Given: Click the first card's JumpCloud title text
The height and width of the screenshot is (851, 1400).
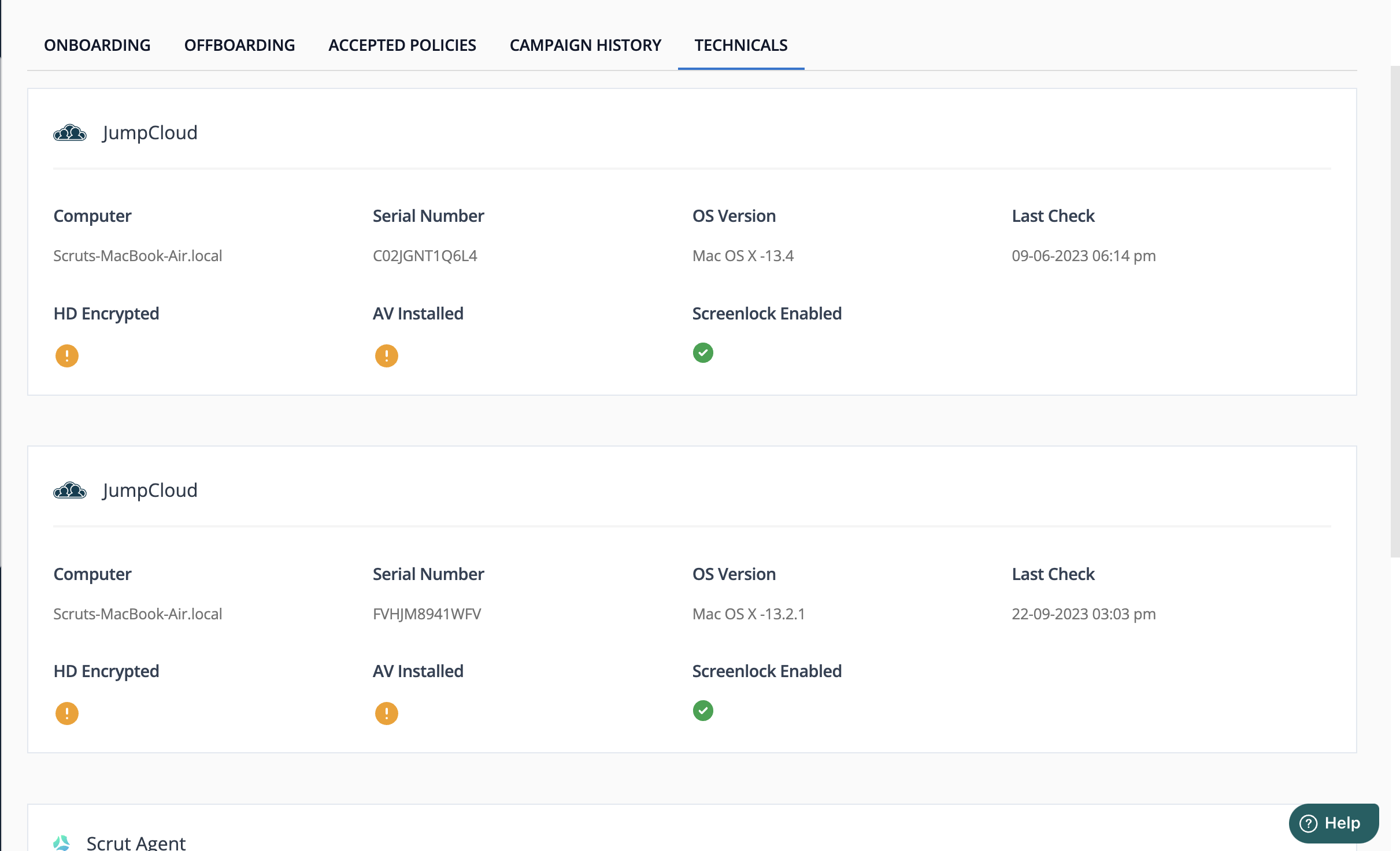Looking at the screenshot, I should click(150, 133).
